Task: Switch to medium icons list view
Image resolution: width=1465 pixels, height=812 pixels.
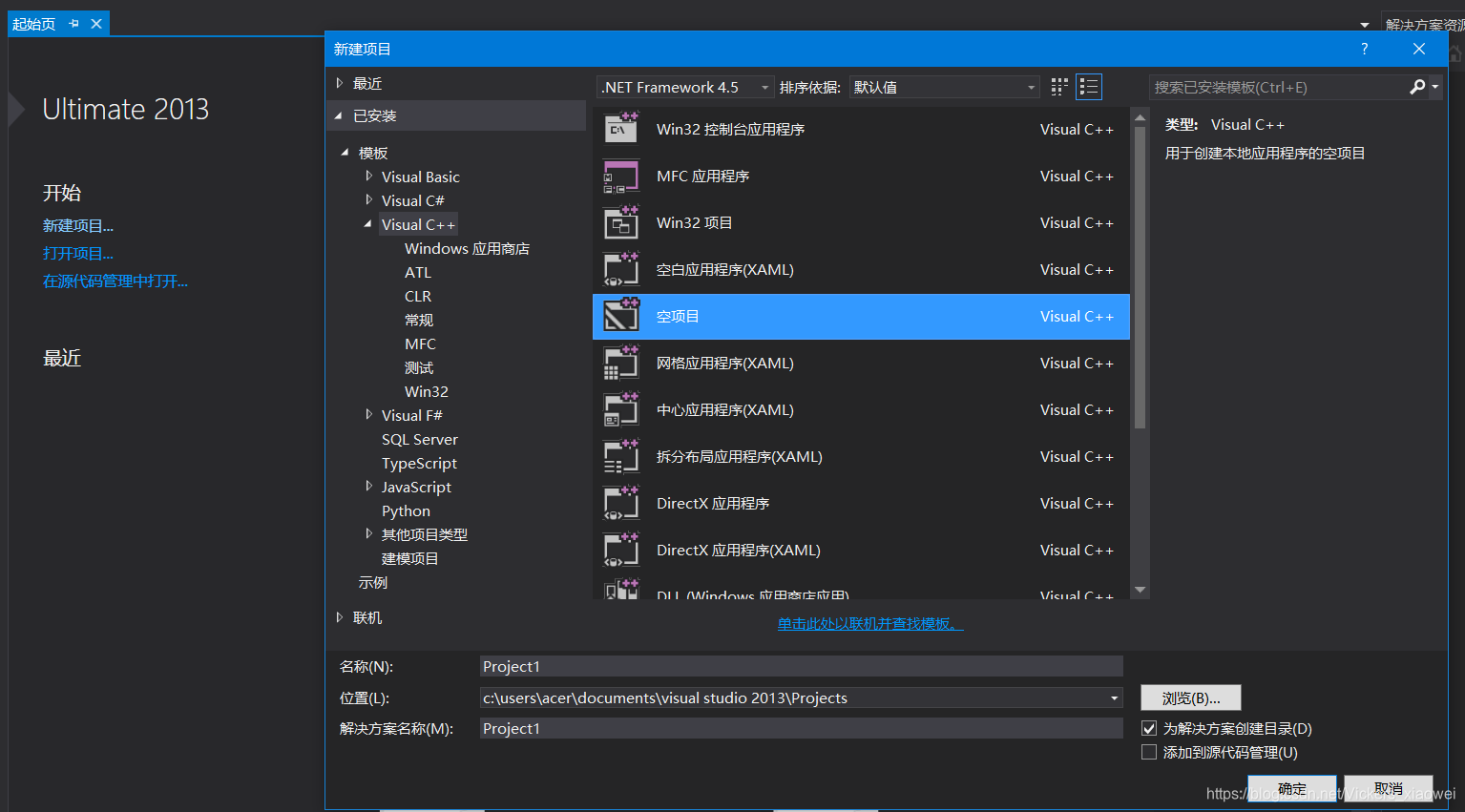Action: (1089, 87)
